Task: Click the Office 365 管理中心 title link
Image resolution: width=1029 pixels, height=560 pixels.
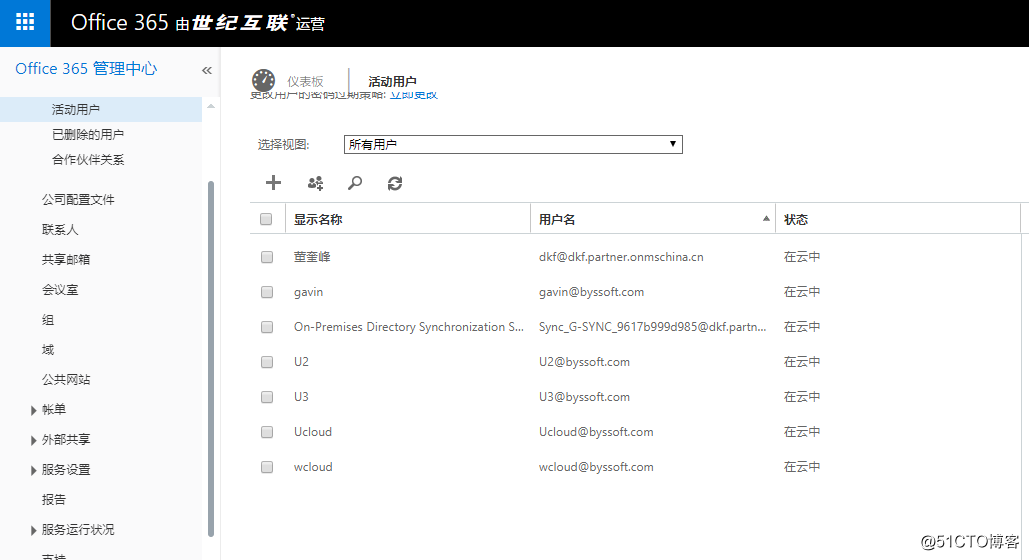Action: coord(86,69)
